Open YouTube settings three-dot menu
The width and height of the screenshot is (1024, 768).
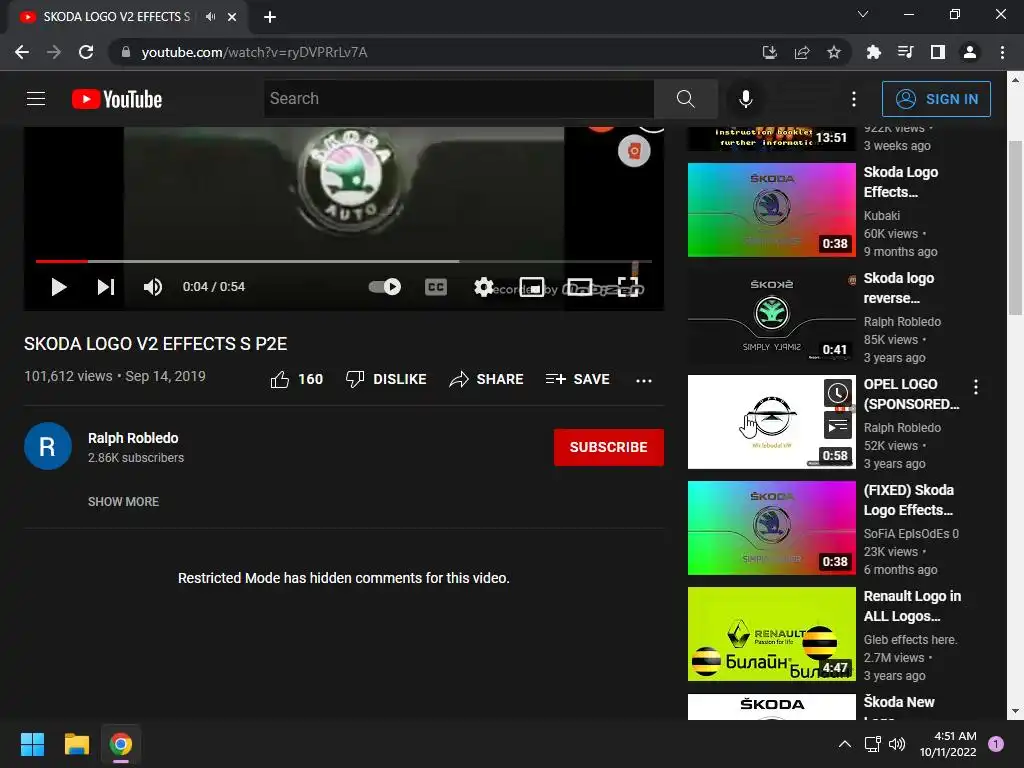(x=854, y=99)
